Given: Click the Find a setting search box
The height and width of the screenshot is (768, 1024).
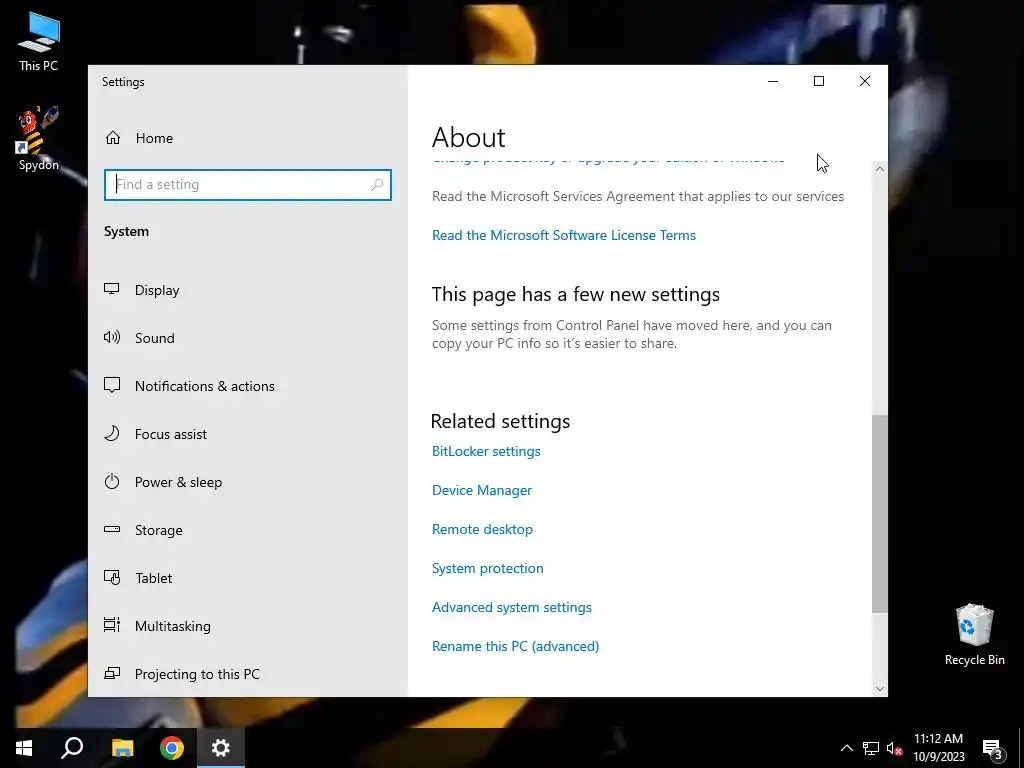Looking at the screenshot, I should point(248,185).
